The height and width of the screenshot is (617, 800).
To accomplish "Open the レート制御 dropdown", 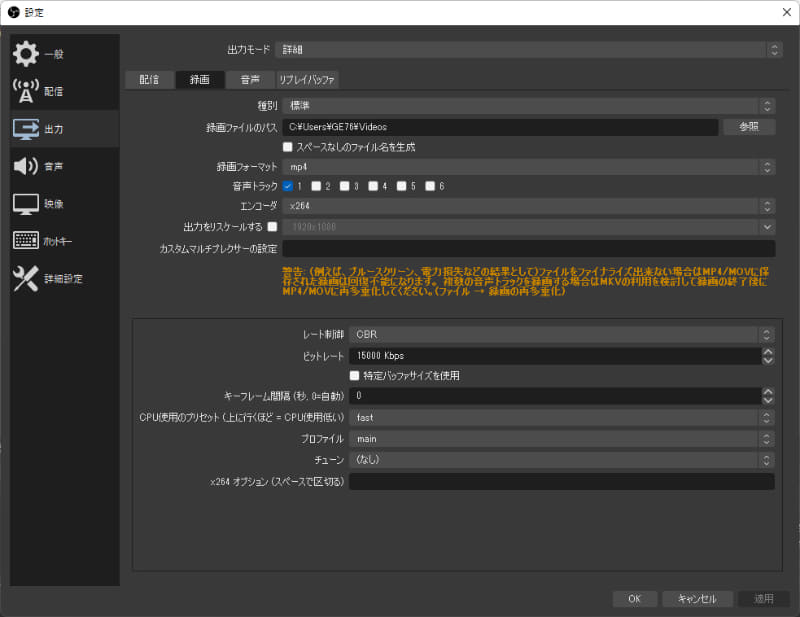I will click(560, 335).
